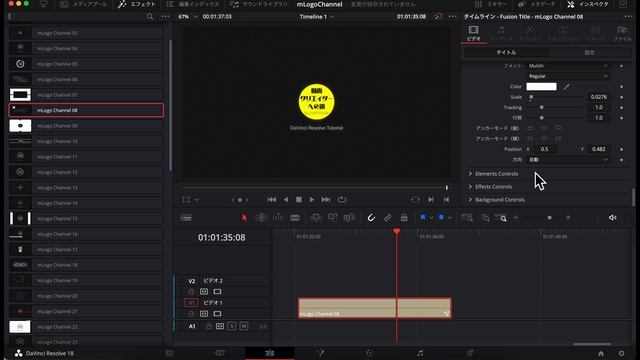Image resolution: width=640 pixels, height=360 pixels.
Task: Play in reverse
Action: pos(286,200)
